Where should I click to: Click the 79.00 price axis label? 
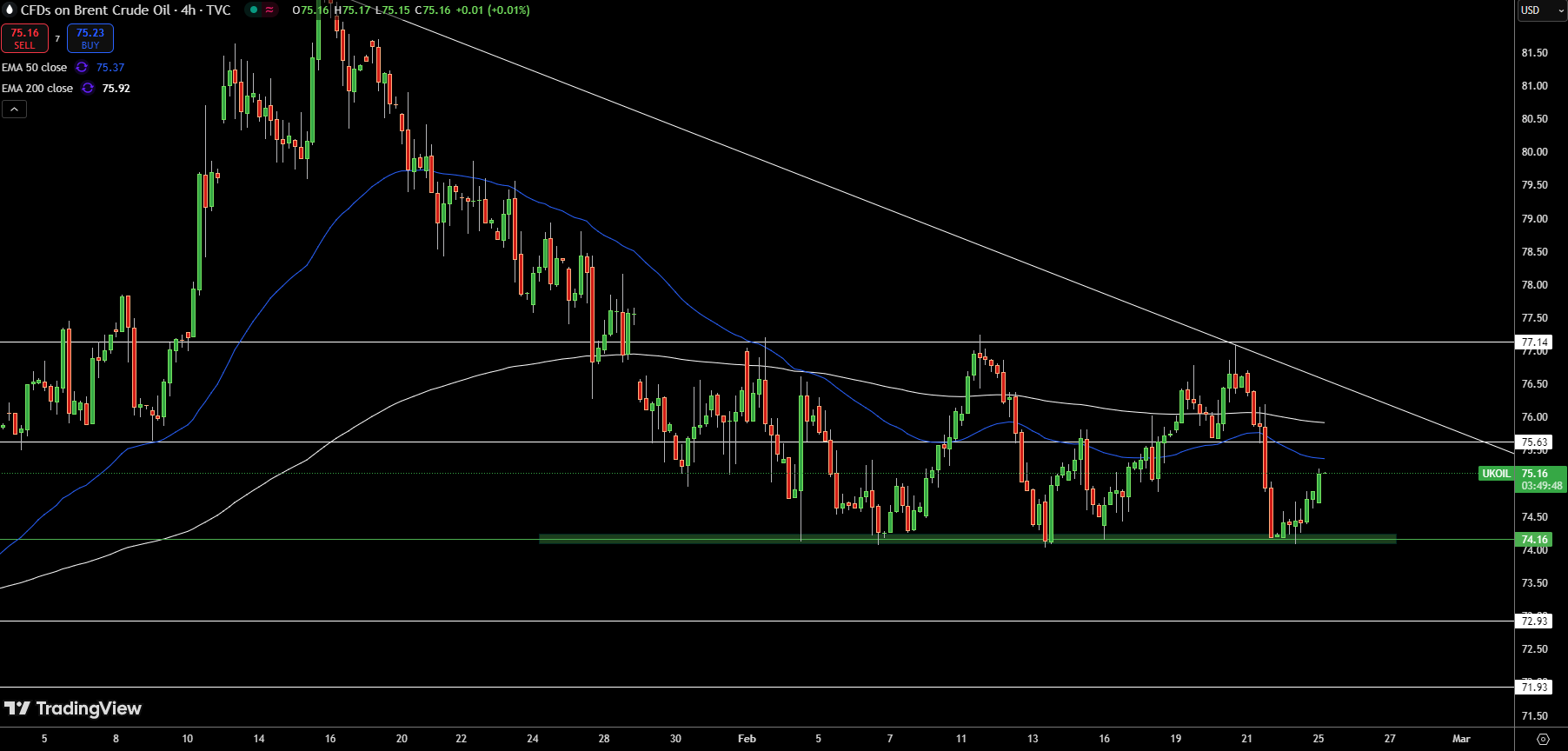coord(1535,219)
